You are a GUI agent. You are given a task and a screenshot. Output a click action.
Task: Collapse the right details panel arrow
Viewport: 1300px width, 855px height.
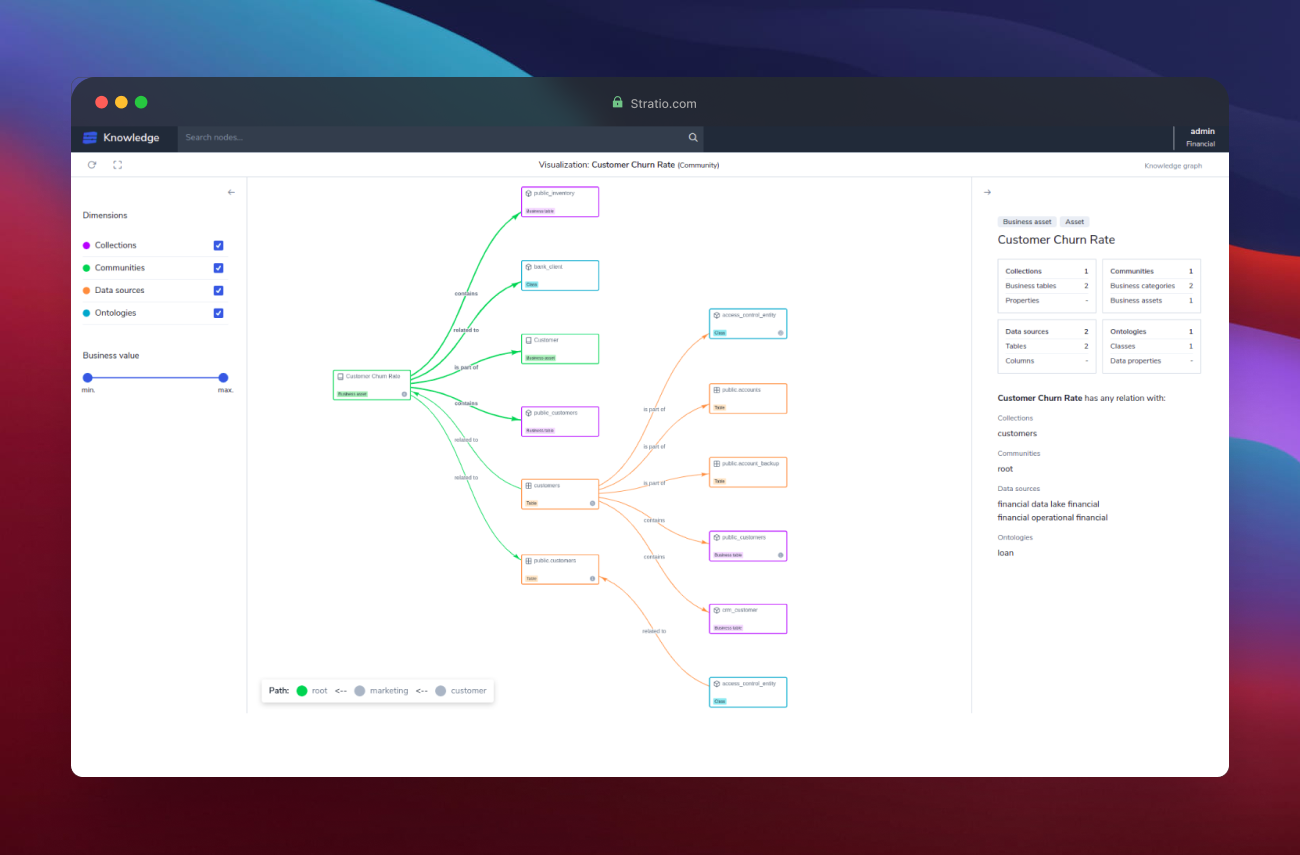click(x=987, y=192)
